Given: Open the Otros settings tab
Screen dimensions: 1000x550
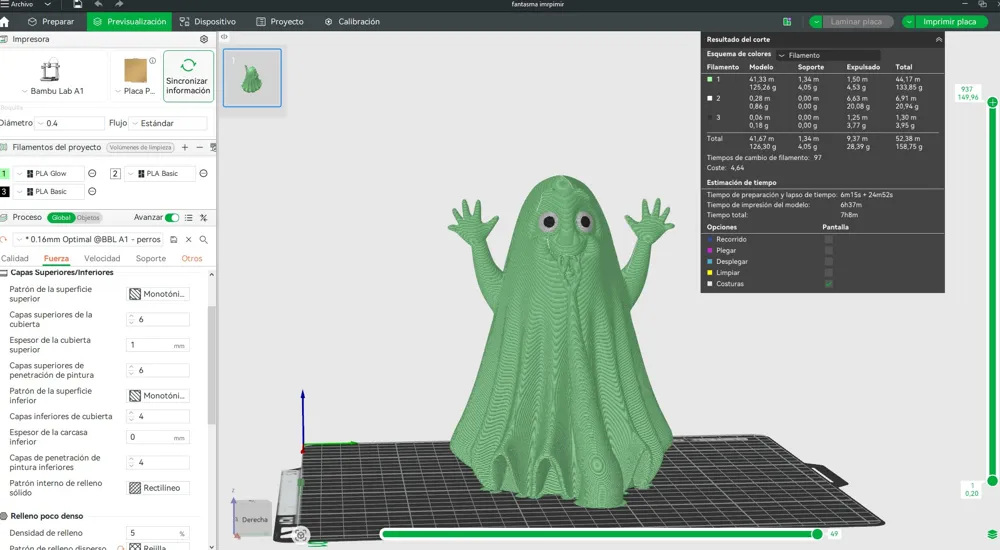Looking at the screenshot, I should (x=191, y=258).
